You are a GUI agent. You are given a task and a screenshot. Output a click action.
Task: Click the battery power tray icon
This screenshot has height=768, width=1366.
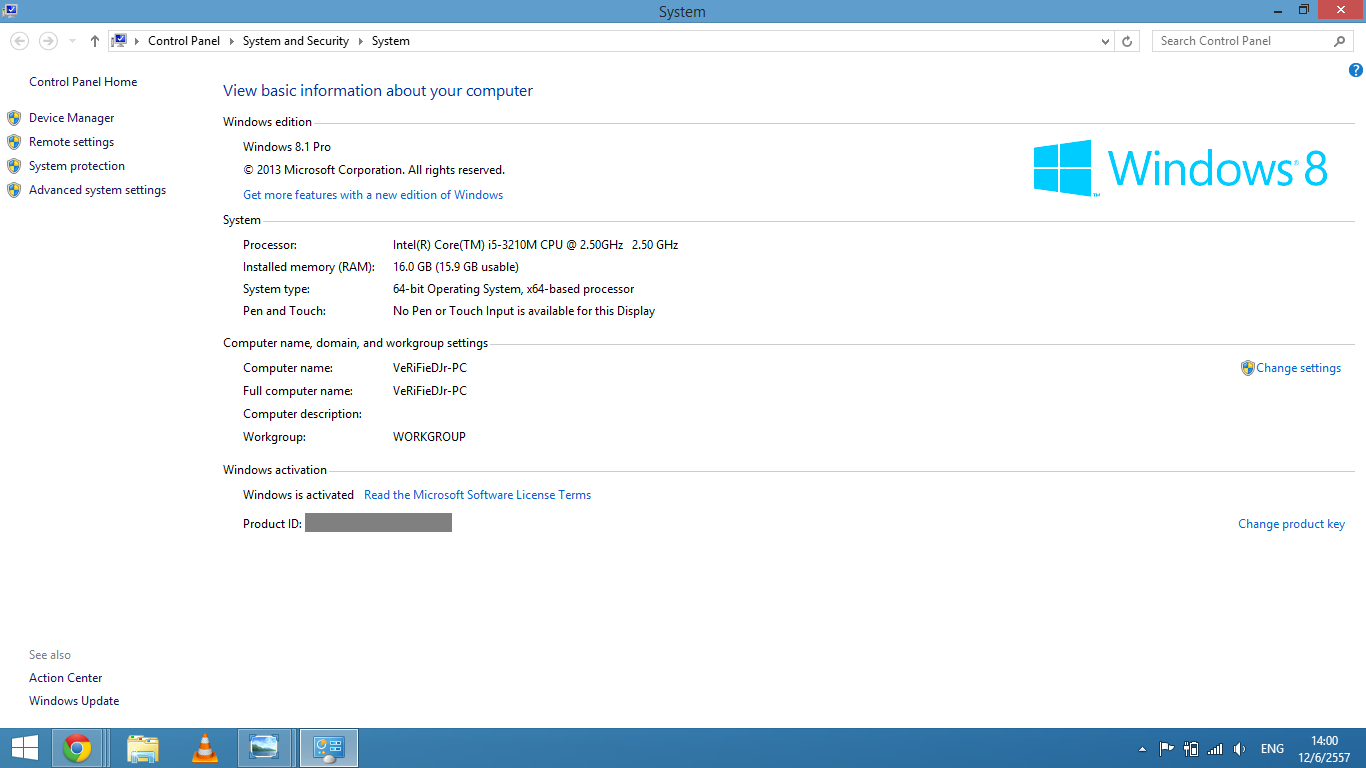1190,749
